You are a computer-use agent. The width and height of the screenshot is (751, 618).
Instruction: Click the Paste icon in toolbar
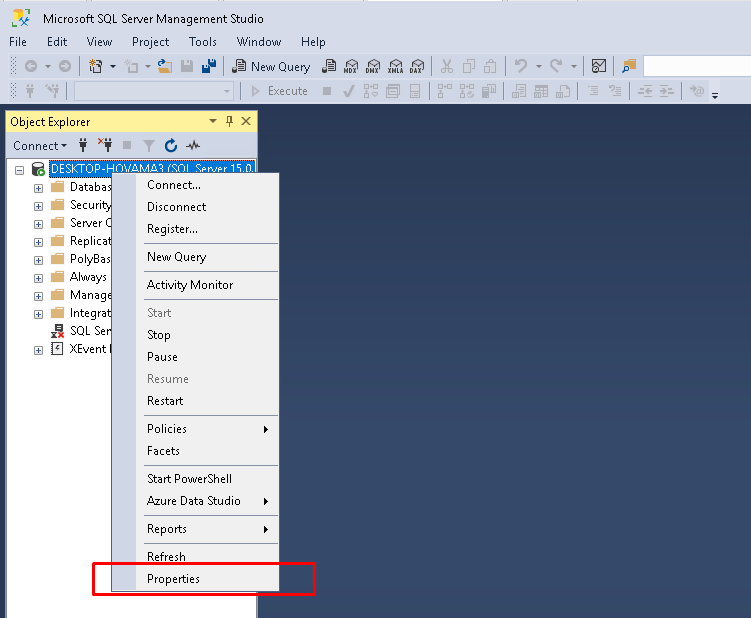point(490,66)
